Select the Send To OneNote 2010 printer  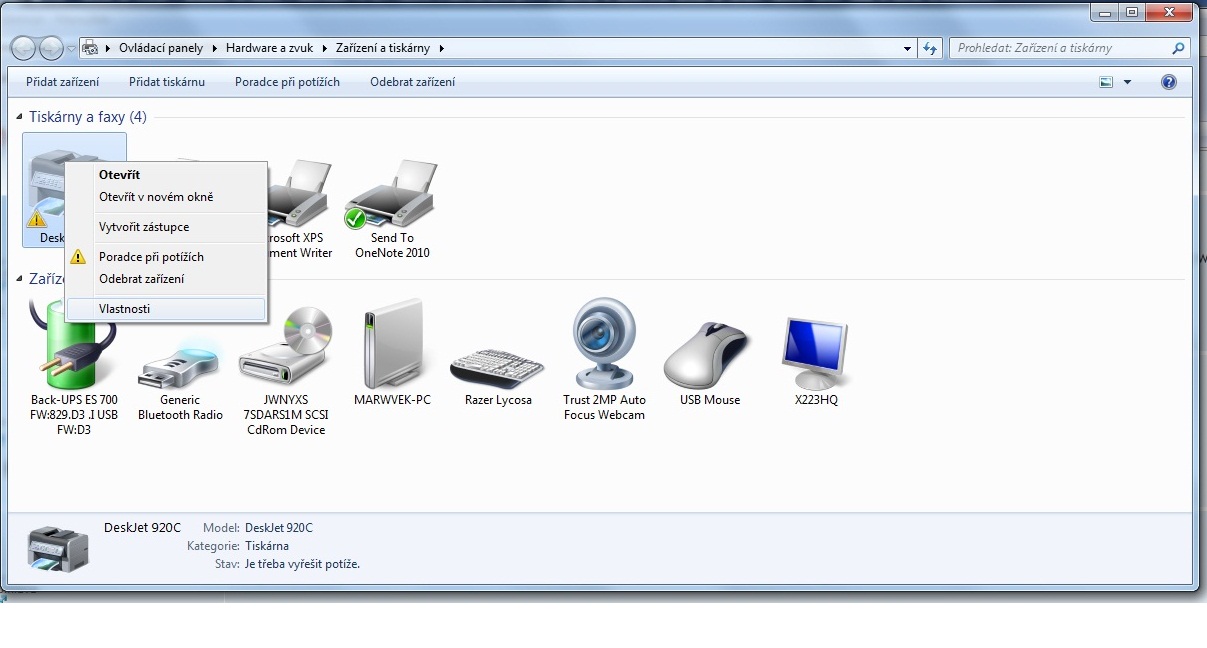coord(392,208)
